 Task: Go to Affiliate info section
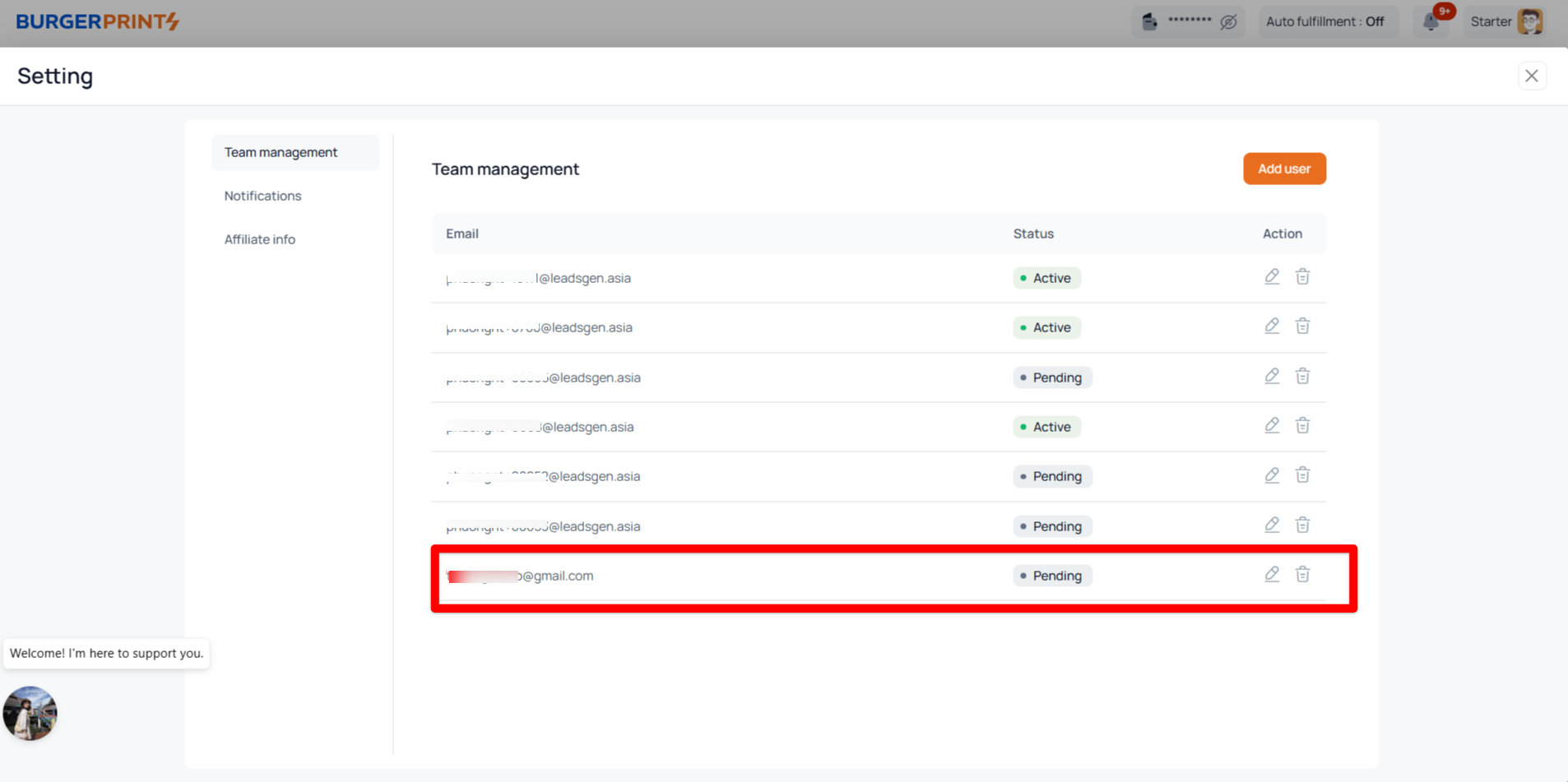point(259,239)
